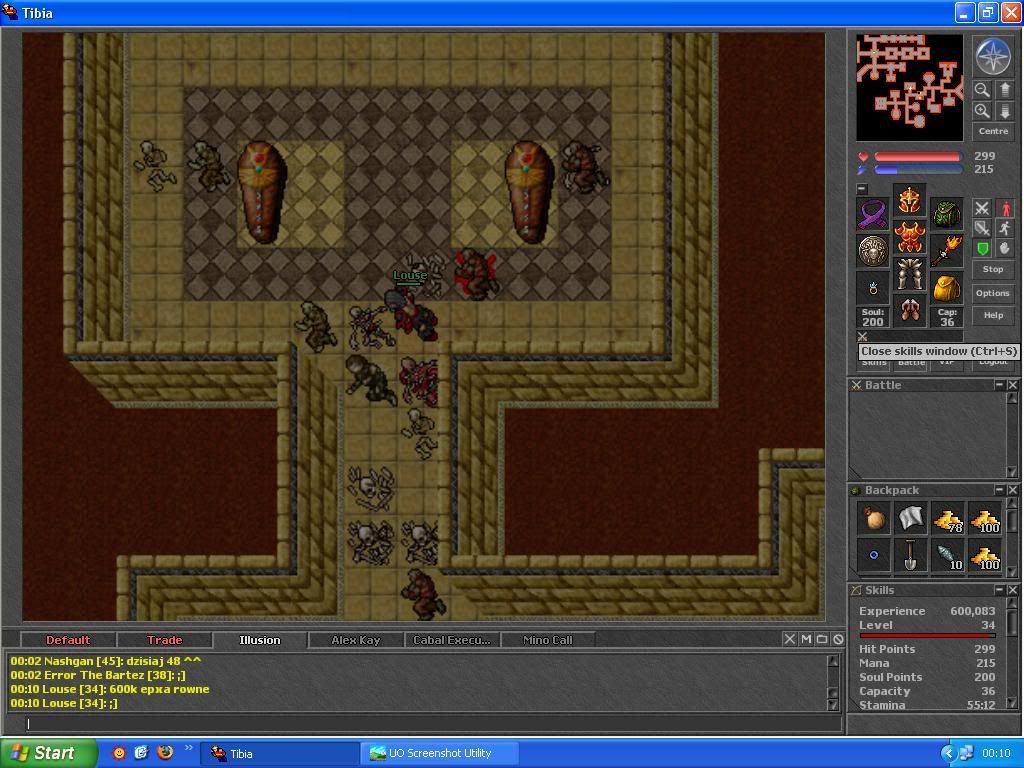Select the ring slot

point(873,288)
